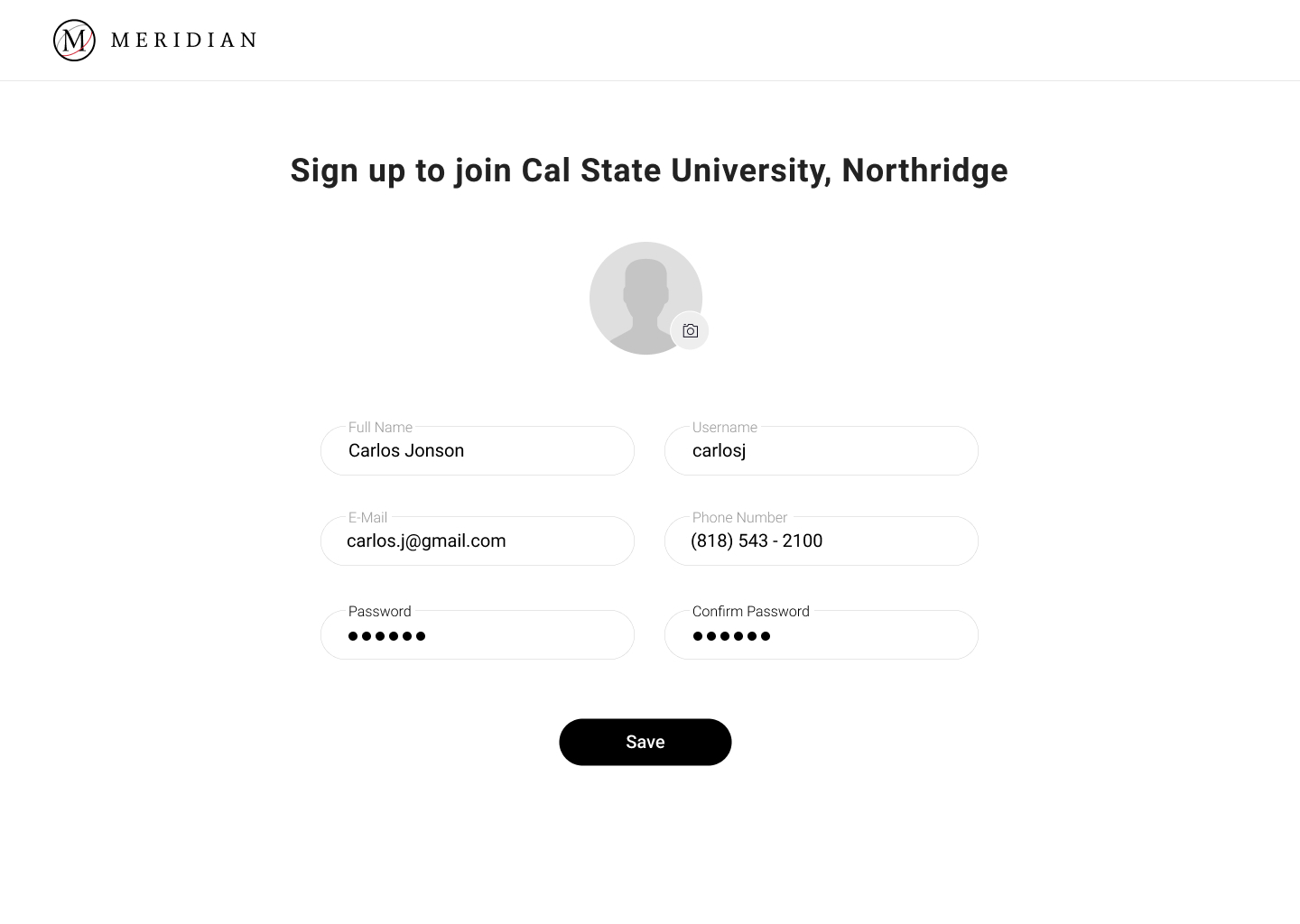
Task: Select the gray profile avatar placeholder
Action: [x=645, y=298]
